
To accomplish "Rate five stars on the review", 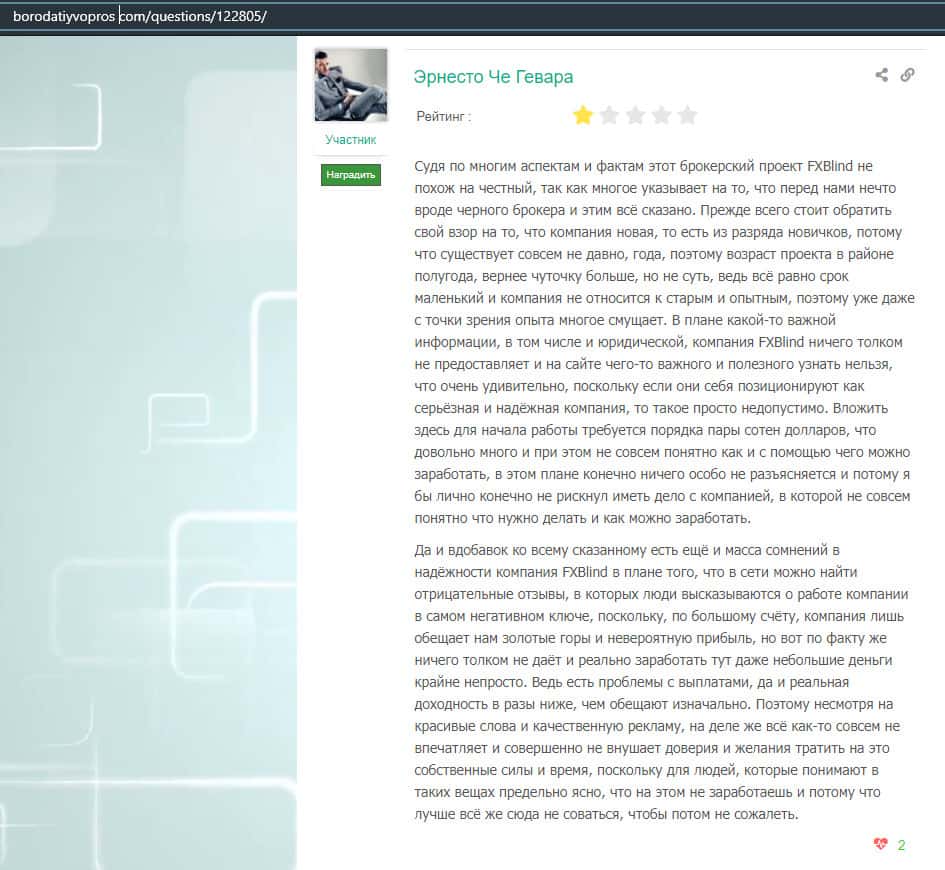I will click(687, 115).
